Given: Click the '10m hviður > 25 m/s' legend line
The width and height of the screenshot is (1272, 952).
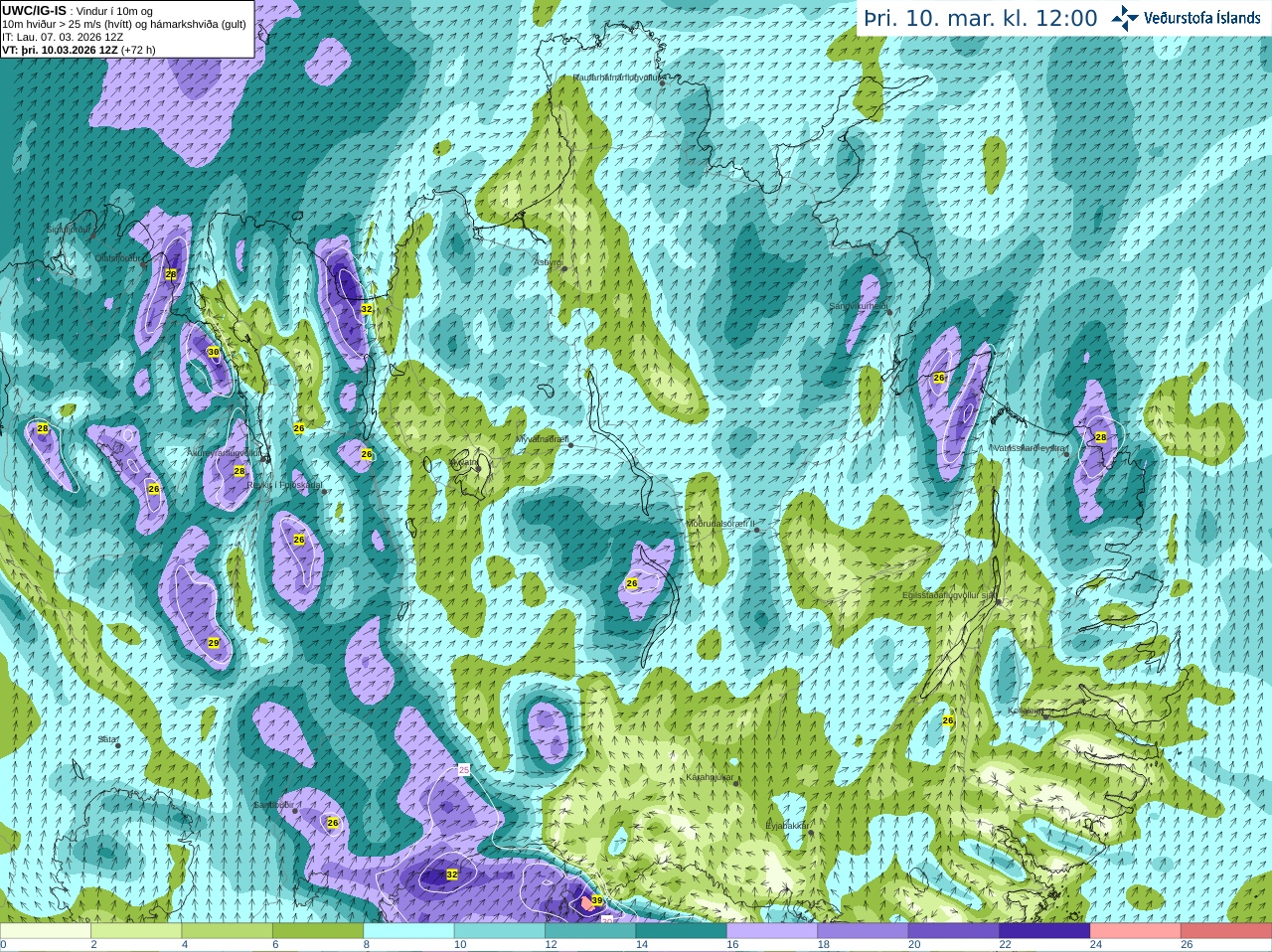Looking at the screenshot, I should tap(124, 24).
